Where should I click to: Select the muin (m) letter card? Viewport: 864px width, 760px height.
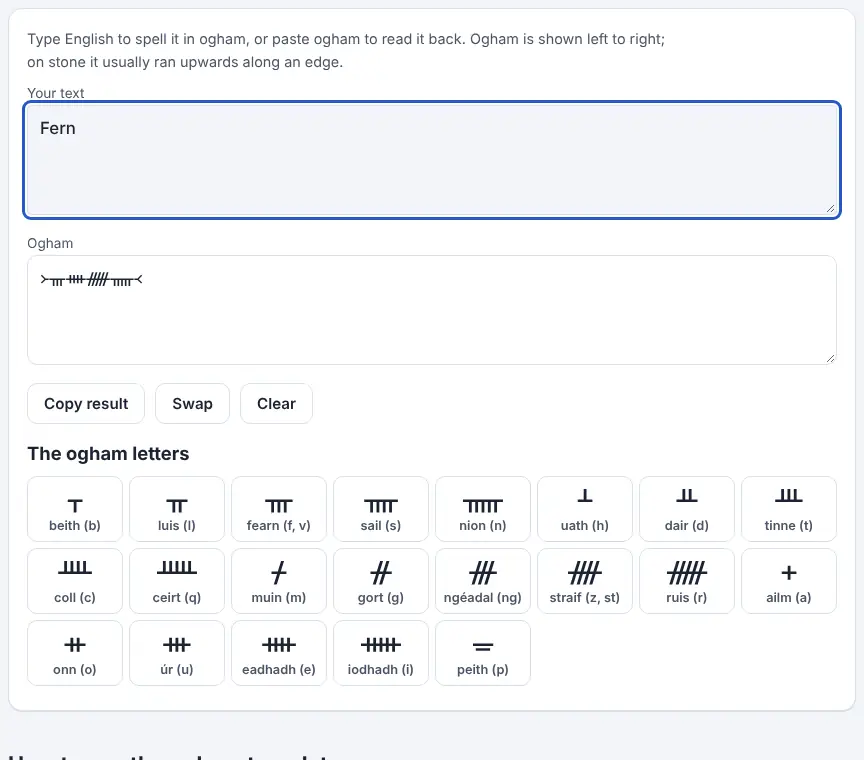tap(279, 581)
